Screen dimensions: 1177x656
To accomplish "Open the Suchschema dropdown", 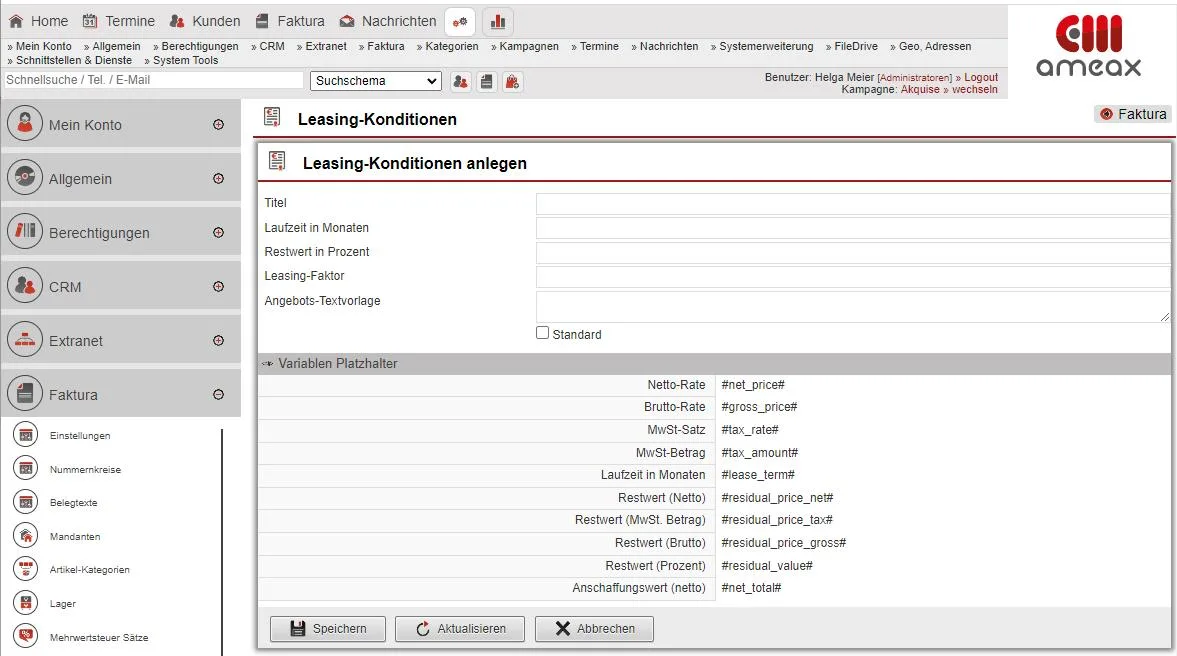I will (x=376, y=81).
